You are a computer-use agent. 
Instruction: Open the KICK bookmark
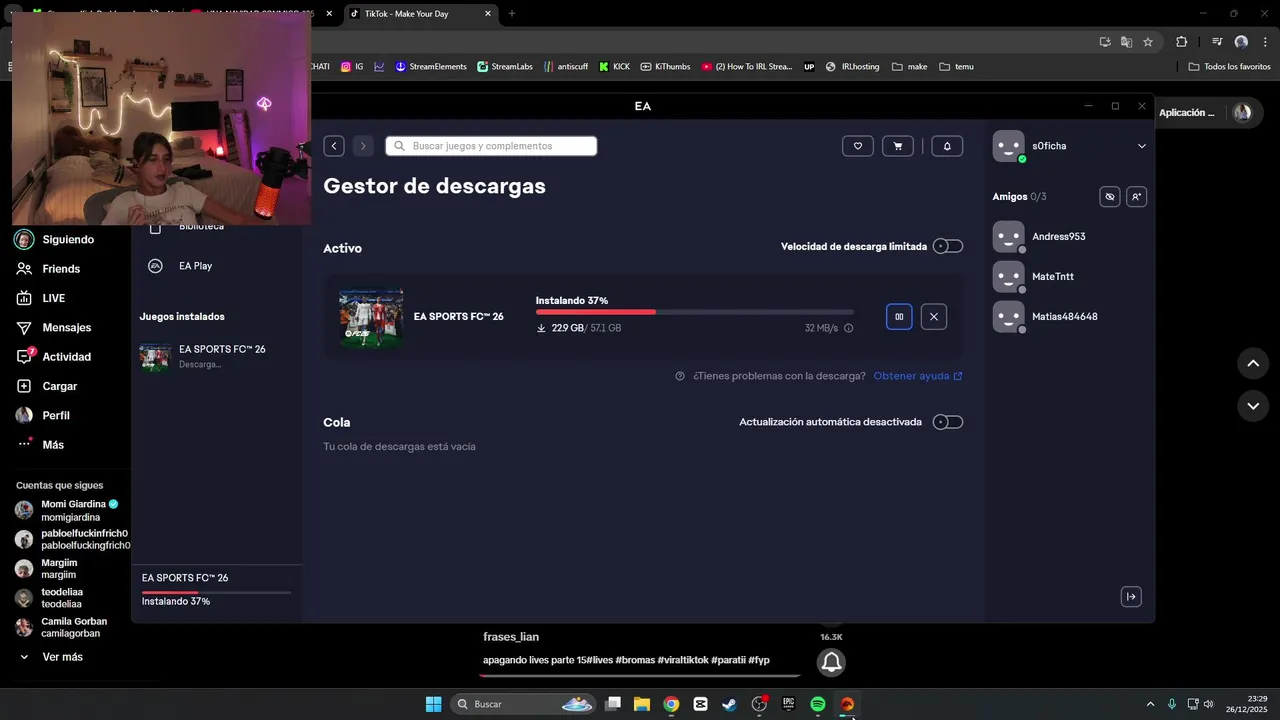coord(614,67)
